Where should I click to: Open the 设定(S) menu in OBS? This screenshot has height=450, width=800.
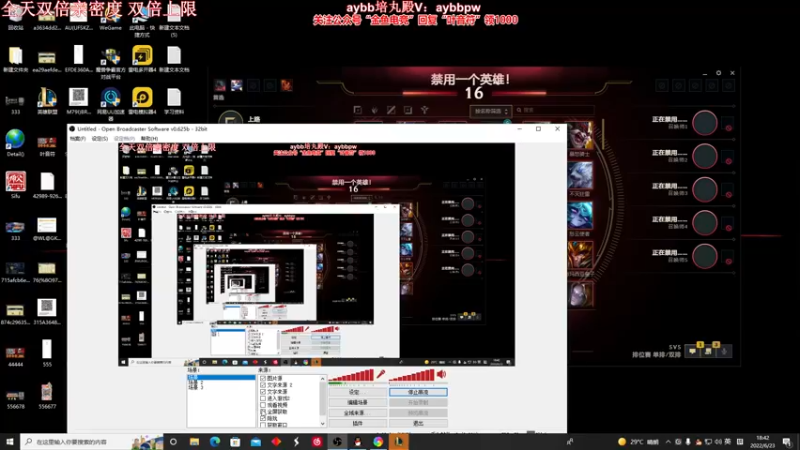pyautogui.click(x=99, y=139)
